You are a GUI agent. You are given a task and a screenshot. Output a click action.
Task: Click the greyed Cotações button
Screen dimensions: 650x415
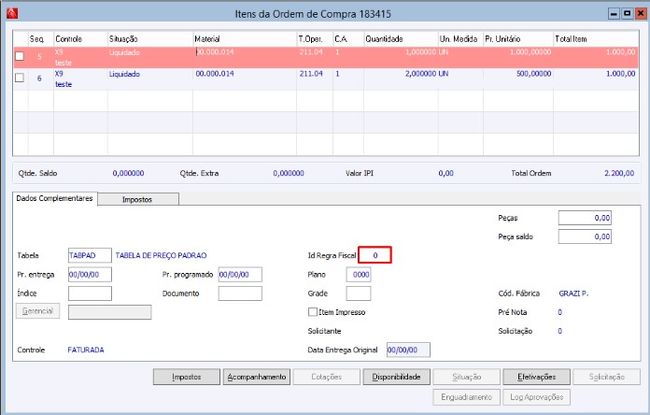[x=327, y=377]
